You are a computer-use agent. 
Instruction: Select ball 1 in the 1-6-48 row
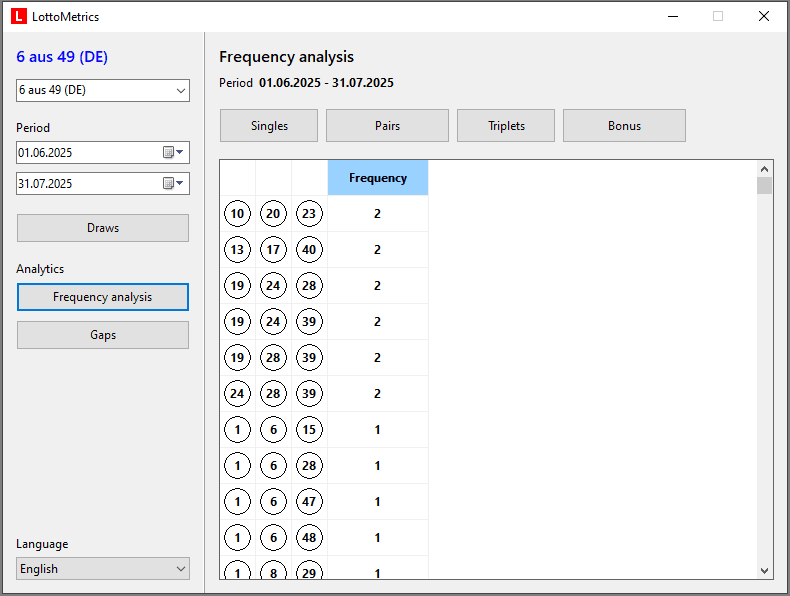237,538
